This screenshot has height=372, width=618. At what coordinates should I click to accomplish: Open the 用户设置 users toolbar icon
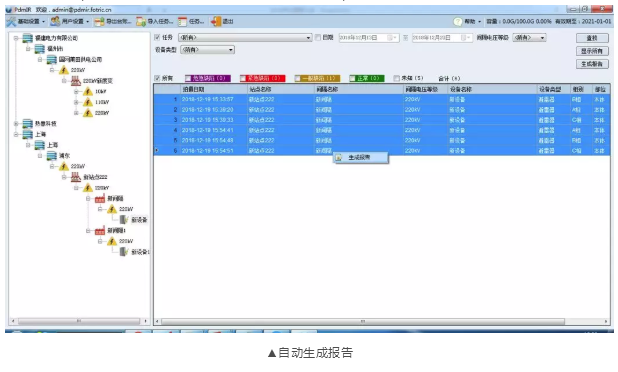point(55,21)
